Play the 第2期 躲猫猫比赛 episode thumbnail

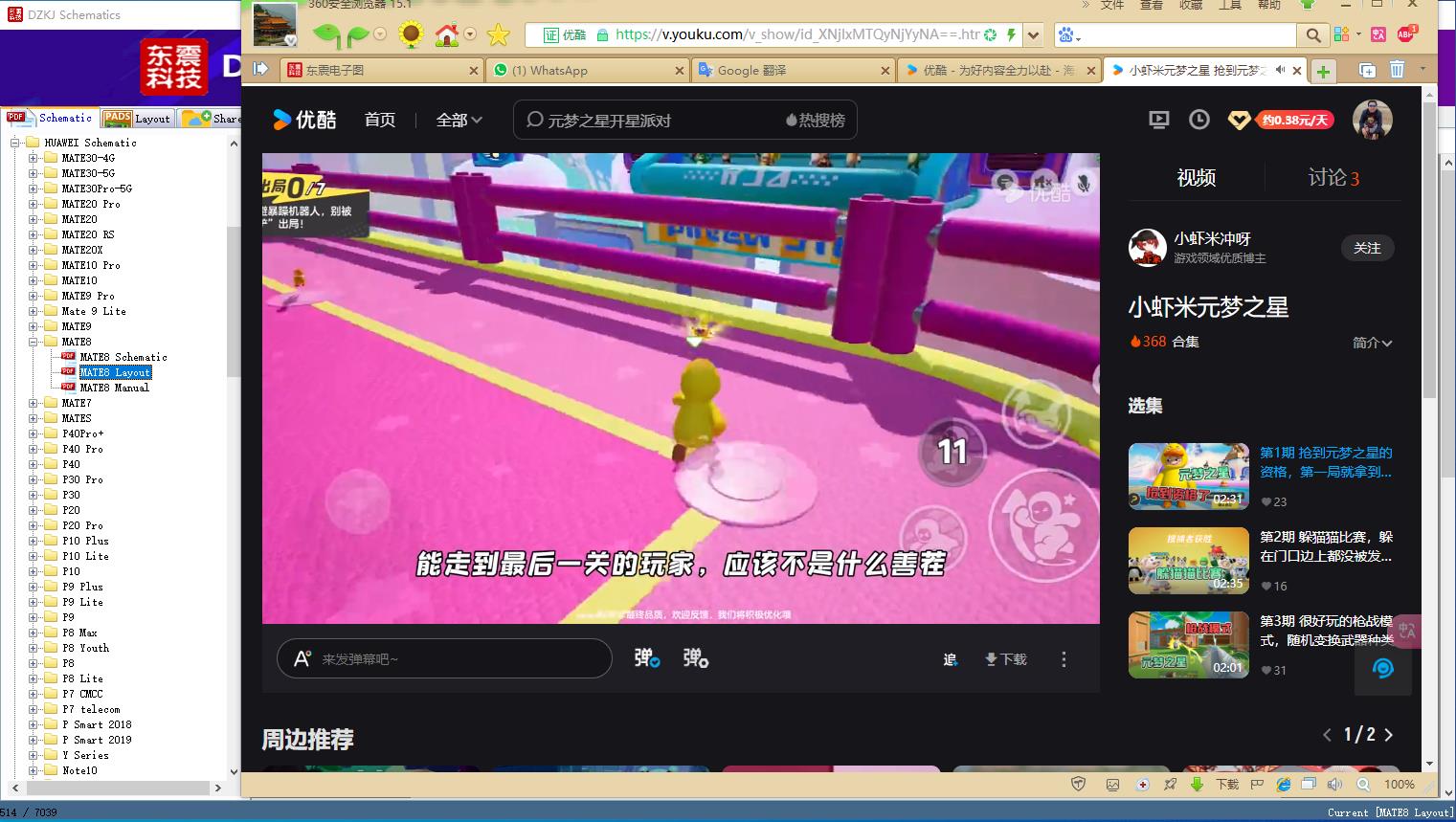1189,560
